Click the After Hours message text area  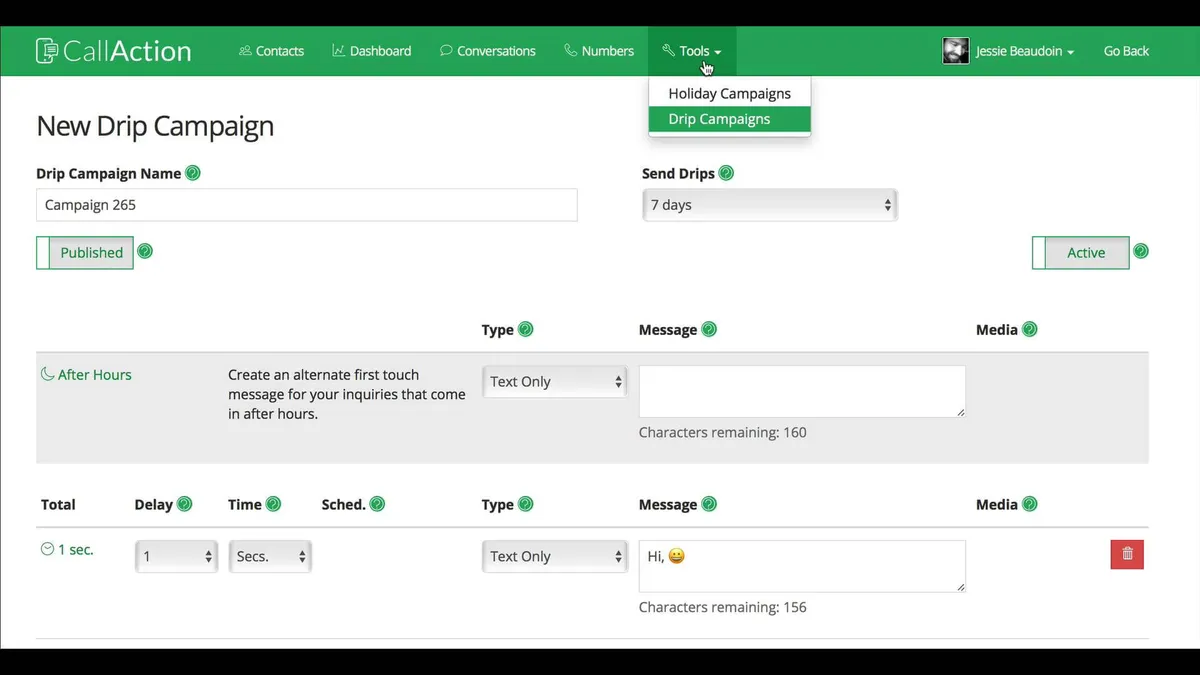tap(802, 391)
